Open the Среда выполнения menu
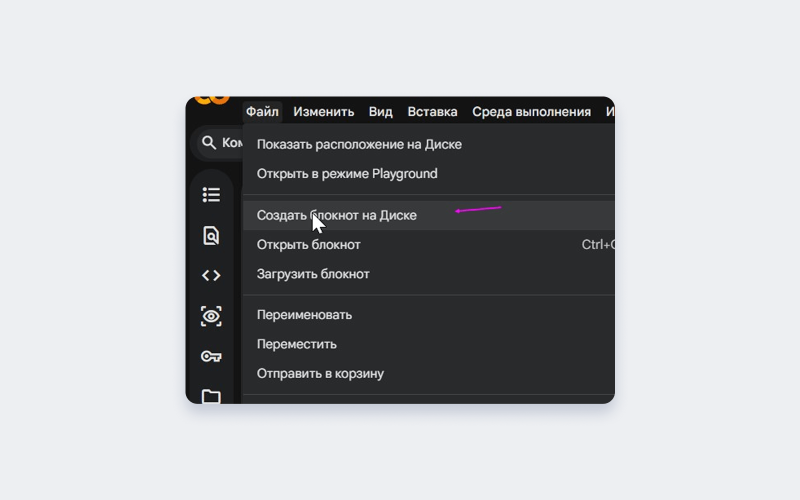The width and height of the screenshot is (800, 500). coord(531,112)
